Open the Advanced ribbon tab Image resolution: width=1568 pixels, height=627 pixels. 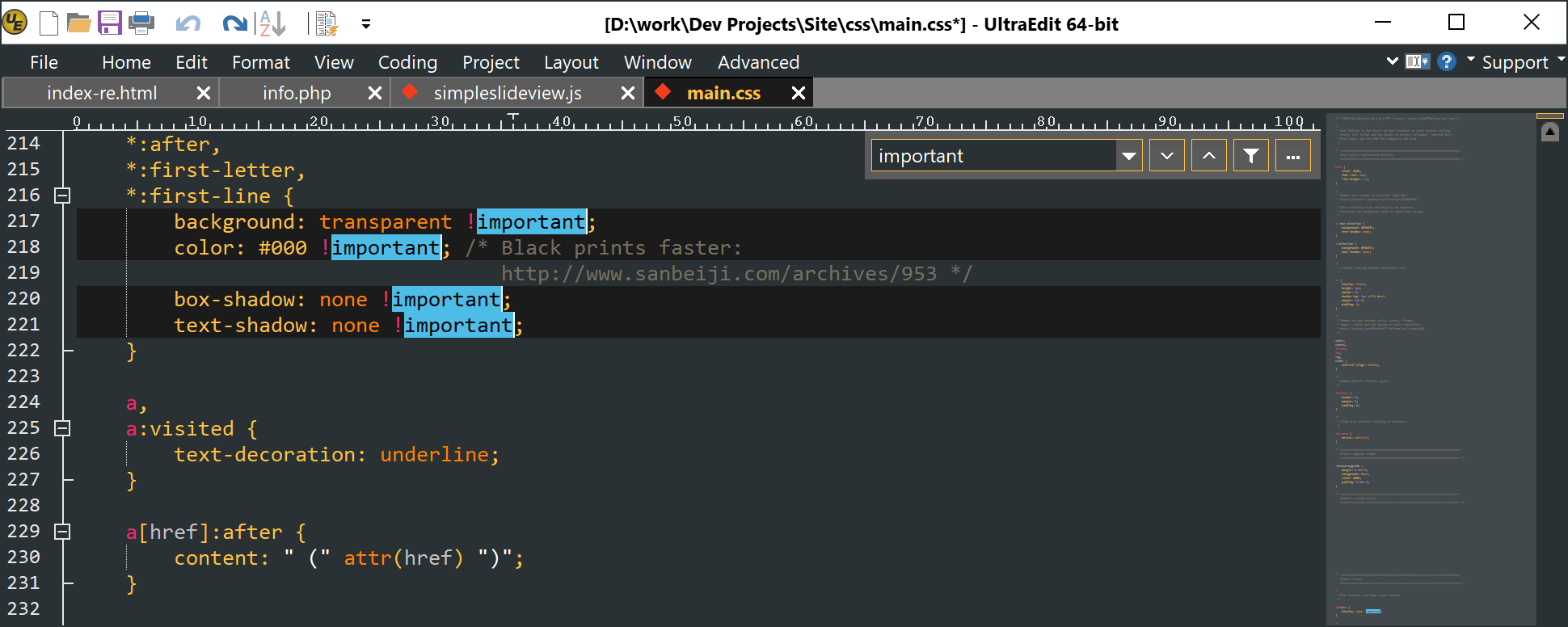pos(758,62)
